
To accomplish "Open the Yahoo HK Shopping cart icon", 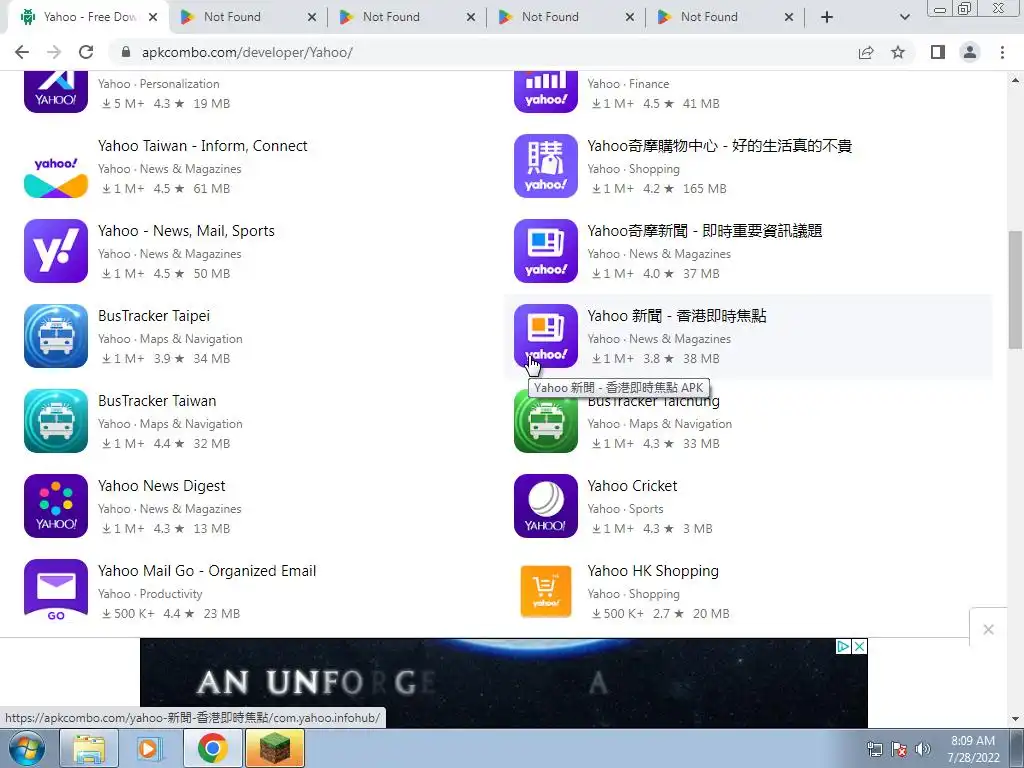I will [x=546, y=590].
